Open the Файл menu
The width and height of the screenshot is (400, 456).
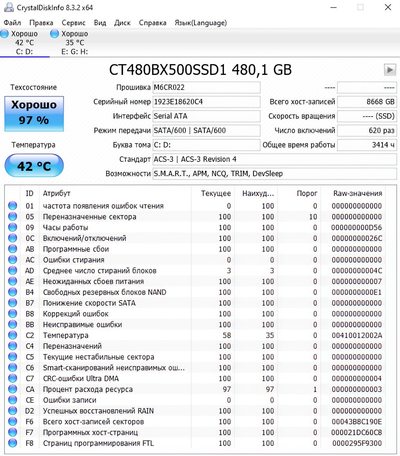tap(12, 23)
